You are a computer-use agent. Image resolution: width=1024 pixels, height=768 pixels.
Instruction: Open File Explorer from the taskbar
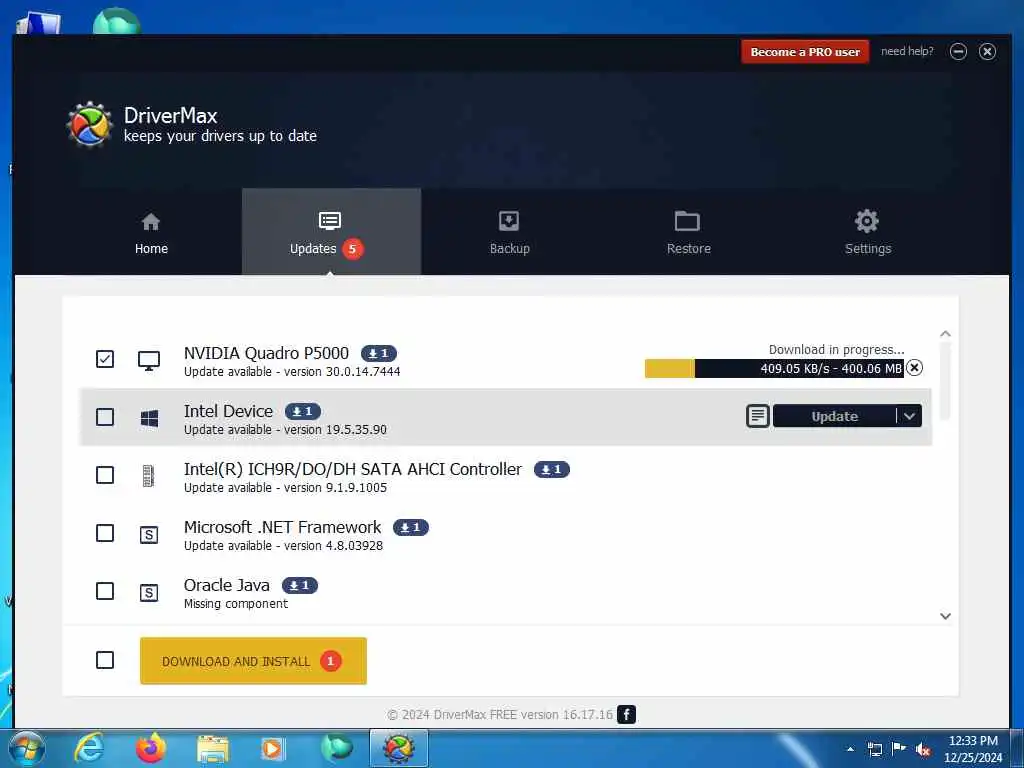212,750
